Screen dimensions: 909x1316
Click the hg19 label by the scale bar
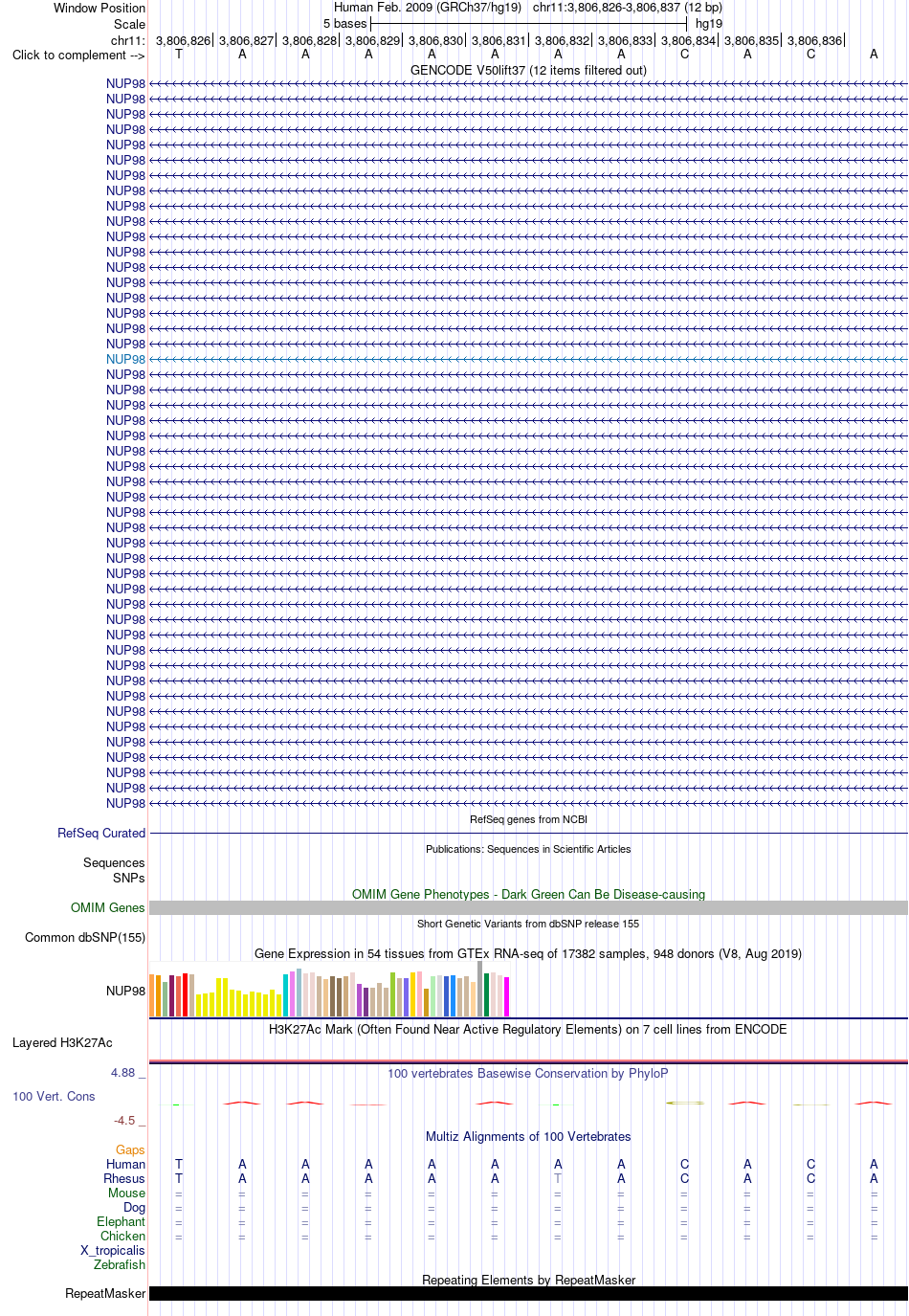709,24
